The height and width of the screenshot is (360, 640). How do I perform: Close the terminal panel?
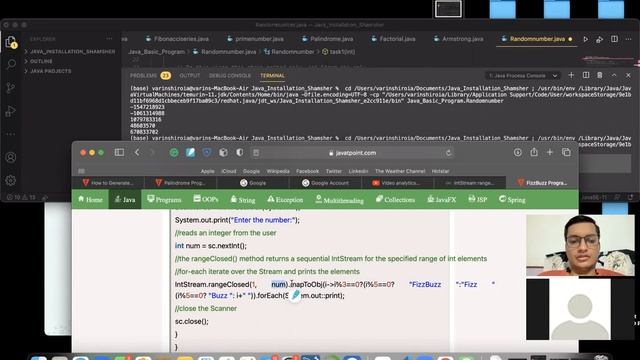(628, 75)
